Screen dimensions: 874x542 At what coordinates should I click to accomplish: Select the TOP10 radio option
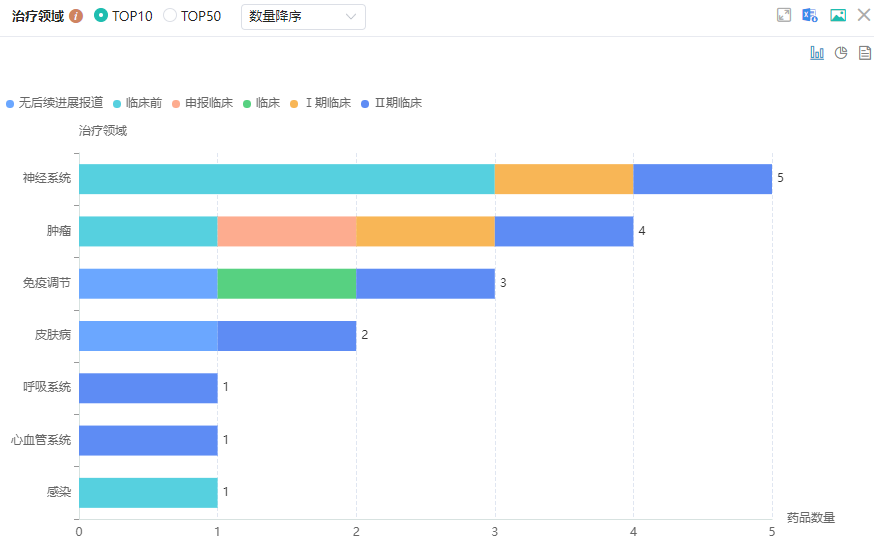pyautogui.click(x=101, y=16)
